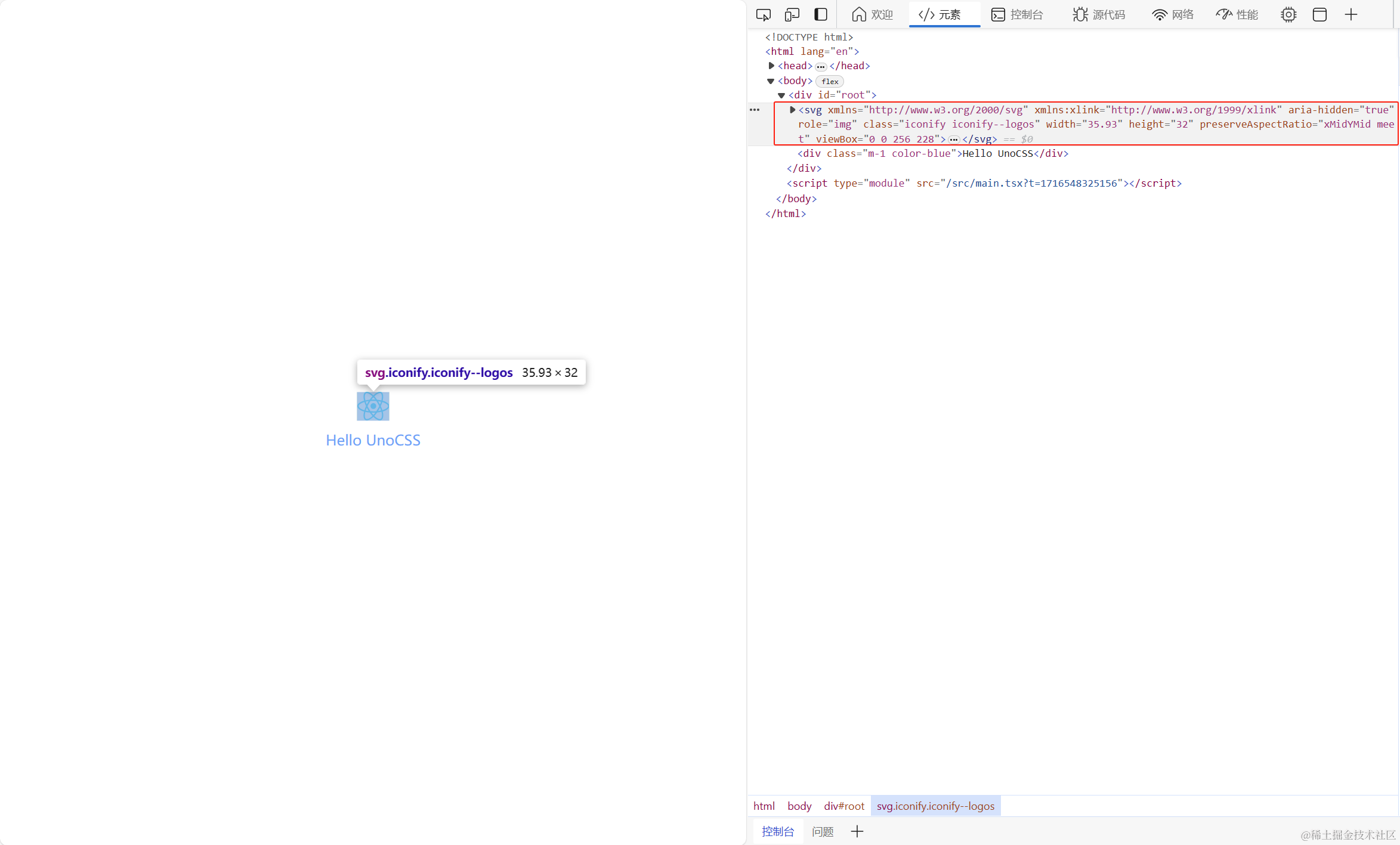Open the 源代码 (Sources) panel
This screenshot has width=1400, height=845.
1098,14
